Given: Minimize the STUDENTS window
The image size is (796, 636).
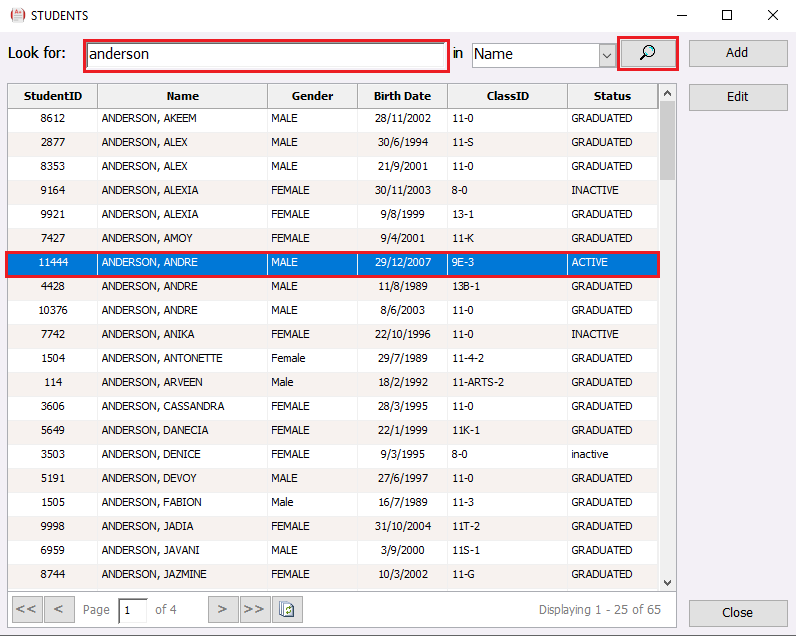Looking at the screenshot, I should [x=682, y=15].
